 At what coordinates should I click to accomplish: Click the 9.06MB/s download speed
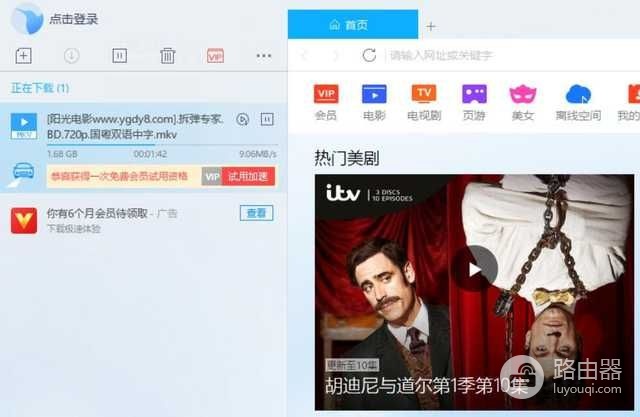[258, 154]
